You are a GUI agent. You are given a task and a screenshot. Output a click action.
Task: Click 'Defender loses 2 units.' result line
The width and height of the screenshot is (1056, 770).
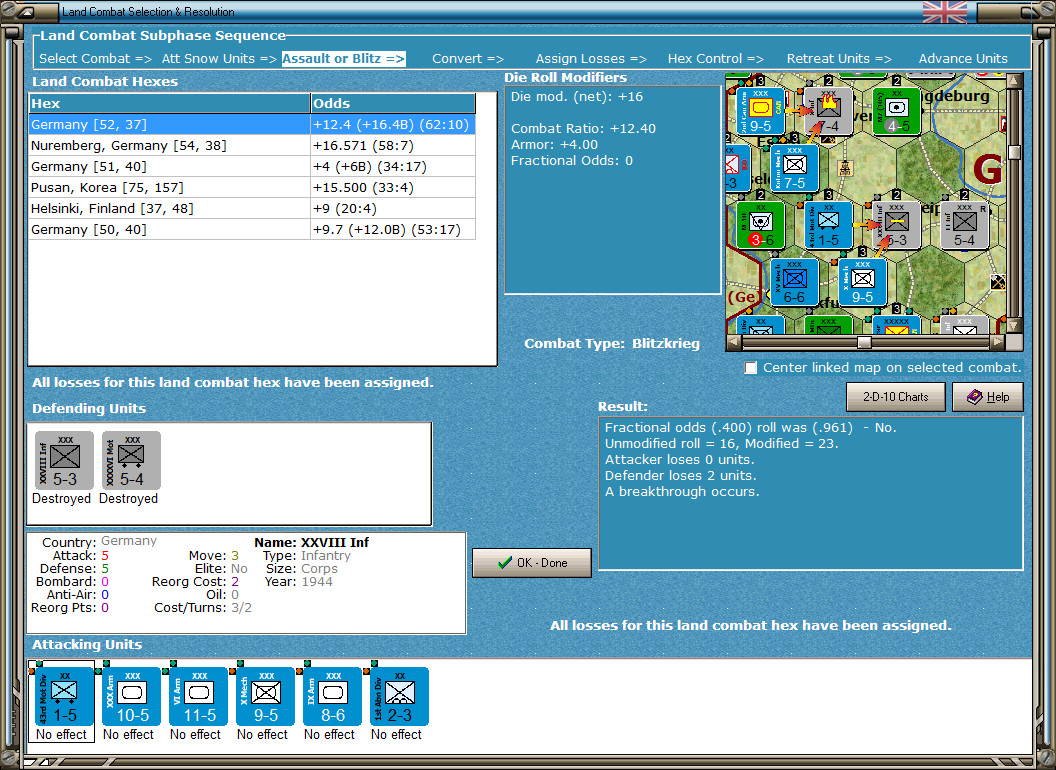point(680,476)
